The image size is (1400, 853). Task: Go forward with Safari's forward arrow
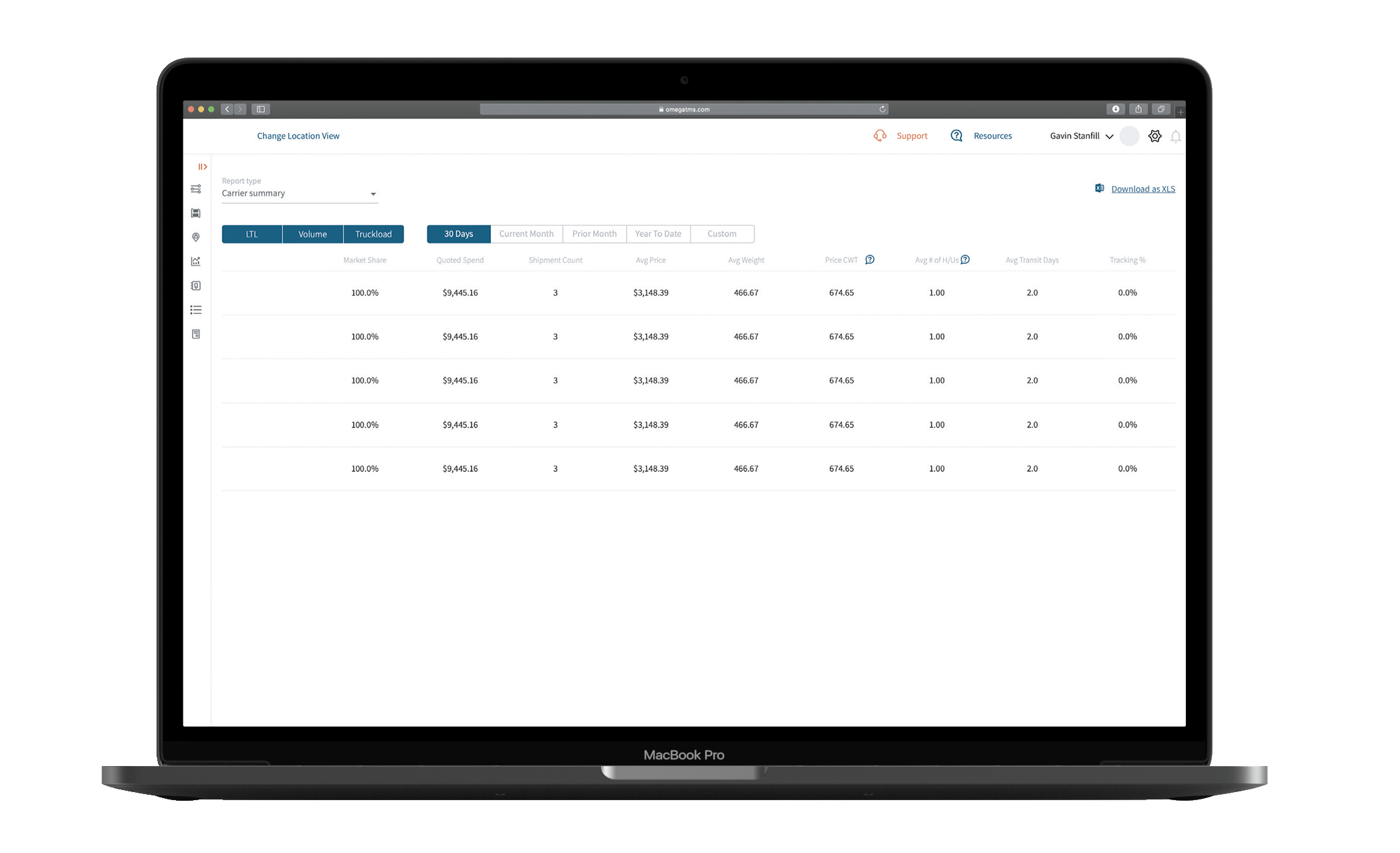[240, 109]
